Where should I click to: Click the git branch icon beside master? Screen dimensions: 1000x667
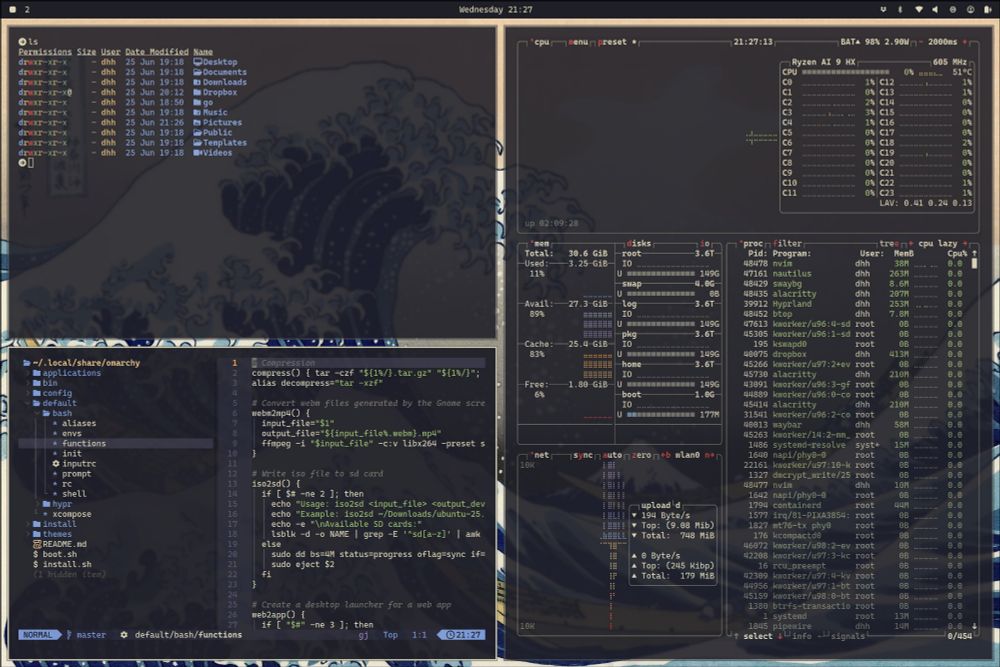(x=69, y=635)
